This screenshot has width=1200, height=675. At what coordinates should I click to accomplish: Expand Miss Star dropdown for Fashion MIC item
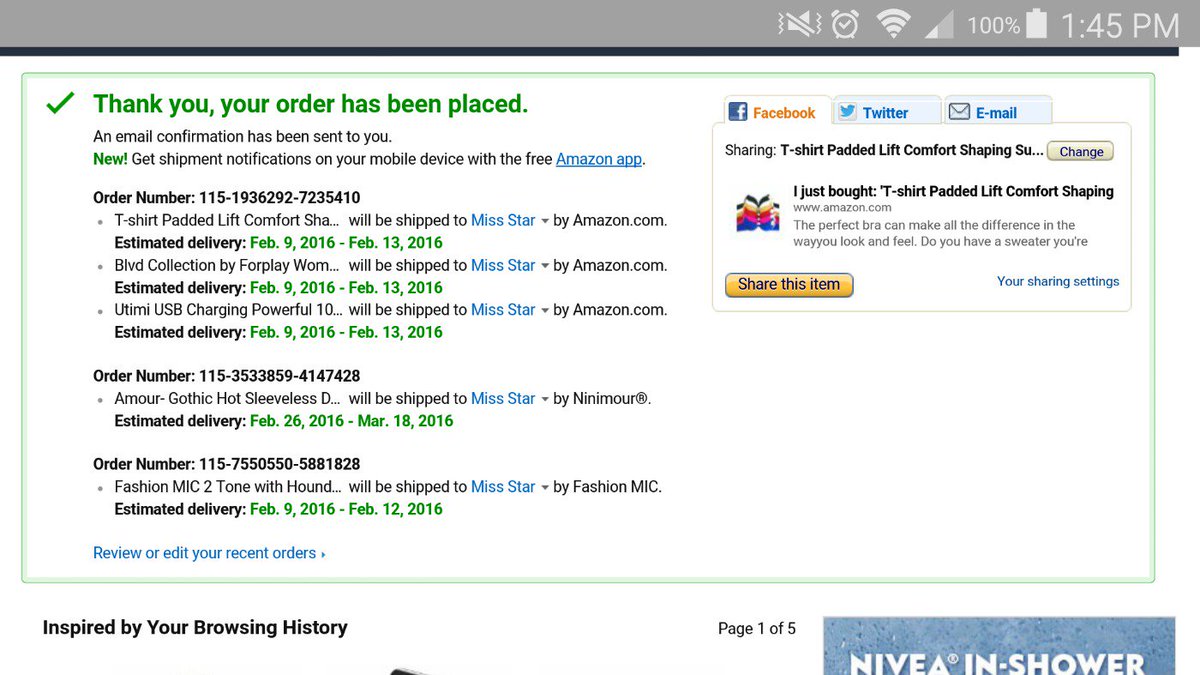point(545,488)
